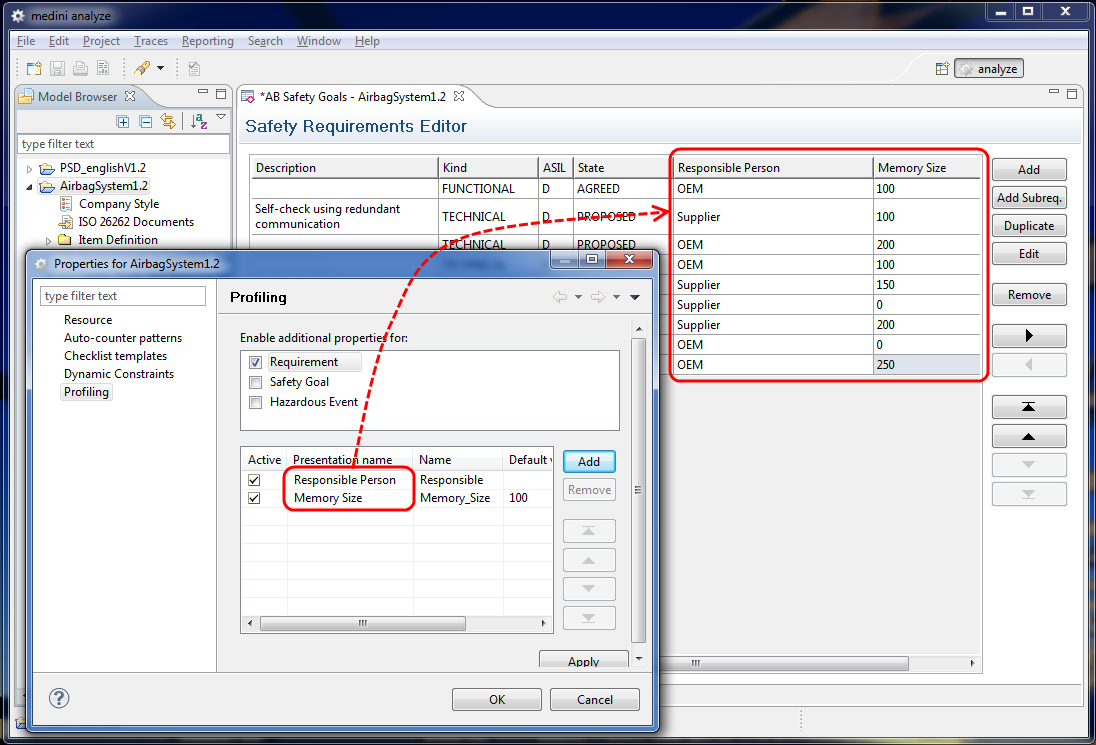Image resolution: width=1096 pixels, height=745 pixels.
Task: Click Expand All in Model Browser
Action: point(123,122)
